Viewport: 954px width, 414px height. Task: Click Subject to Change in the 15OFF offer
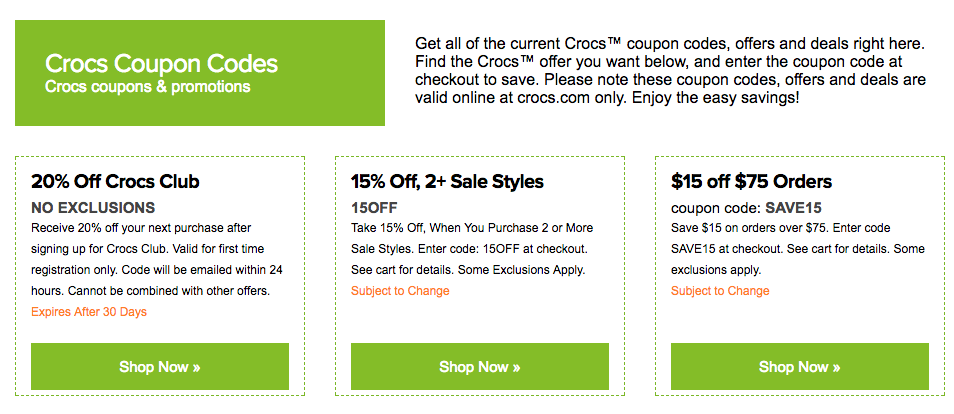pos(400,291)
